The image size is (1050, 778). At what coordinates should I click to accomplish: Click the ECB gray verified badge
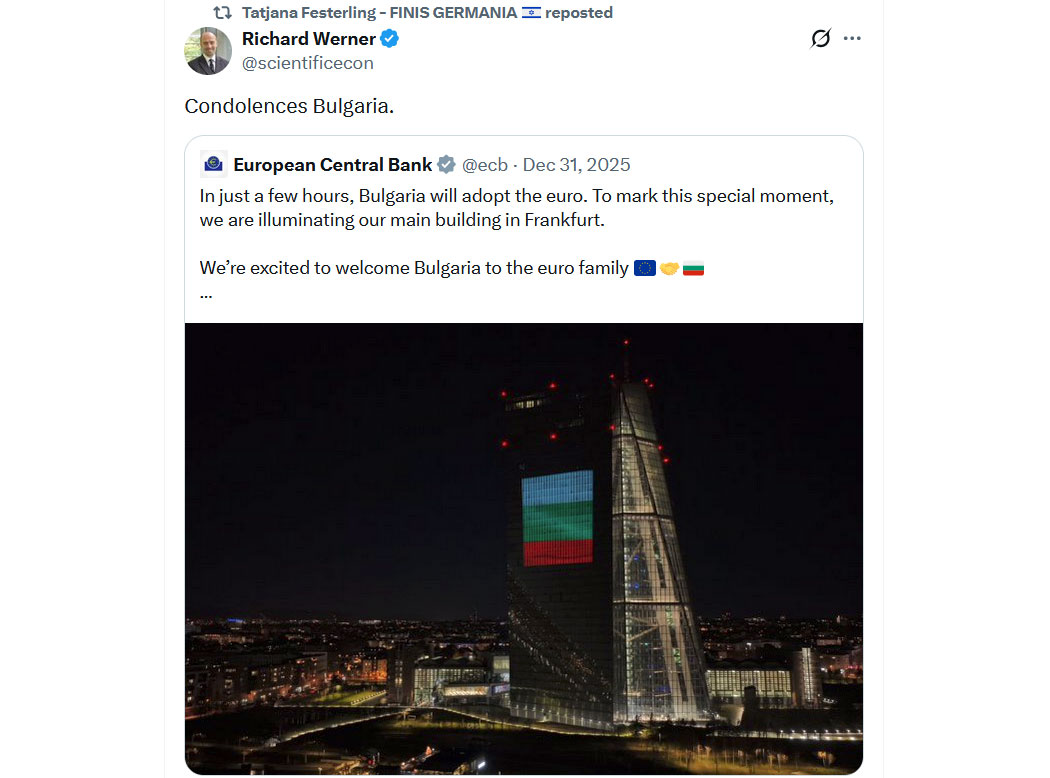click(x=447, y=165)
